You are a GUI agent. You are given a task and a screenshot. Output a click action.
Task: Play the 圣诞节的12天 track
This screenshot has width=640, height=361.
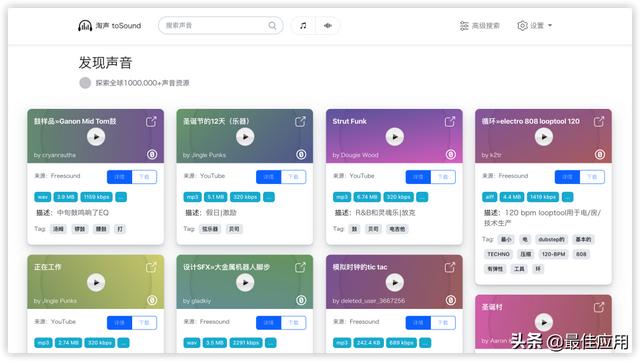tap(245, 137)
